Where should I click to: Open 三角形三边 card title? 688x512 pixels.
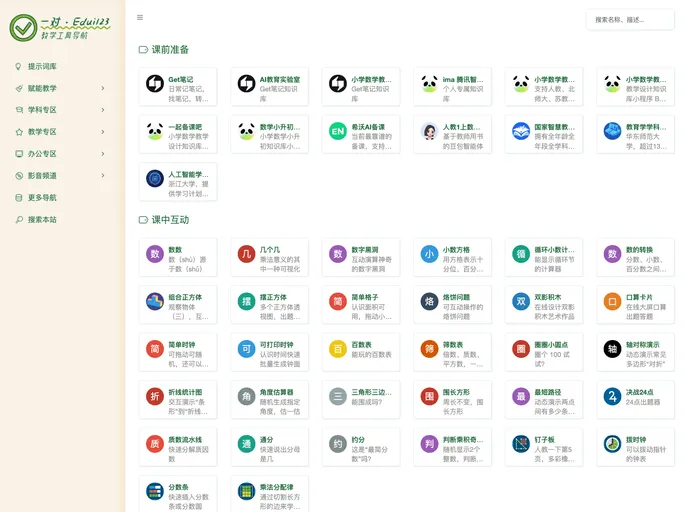click(x=371, y=392)
